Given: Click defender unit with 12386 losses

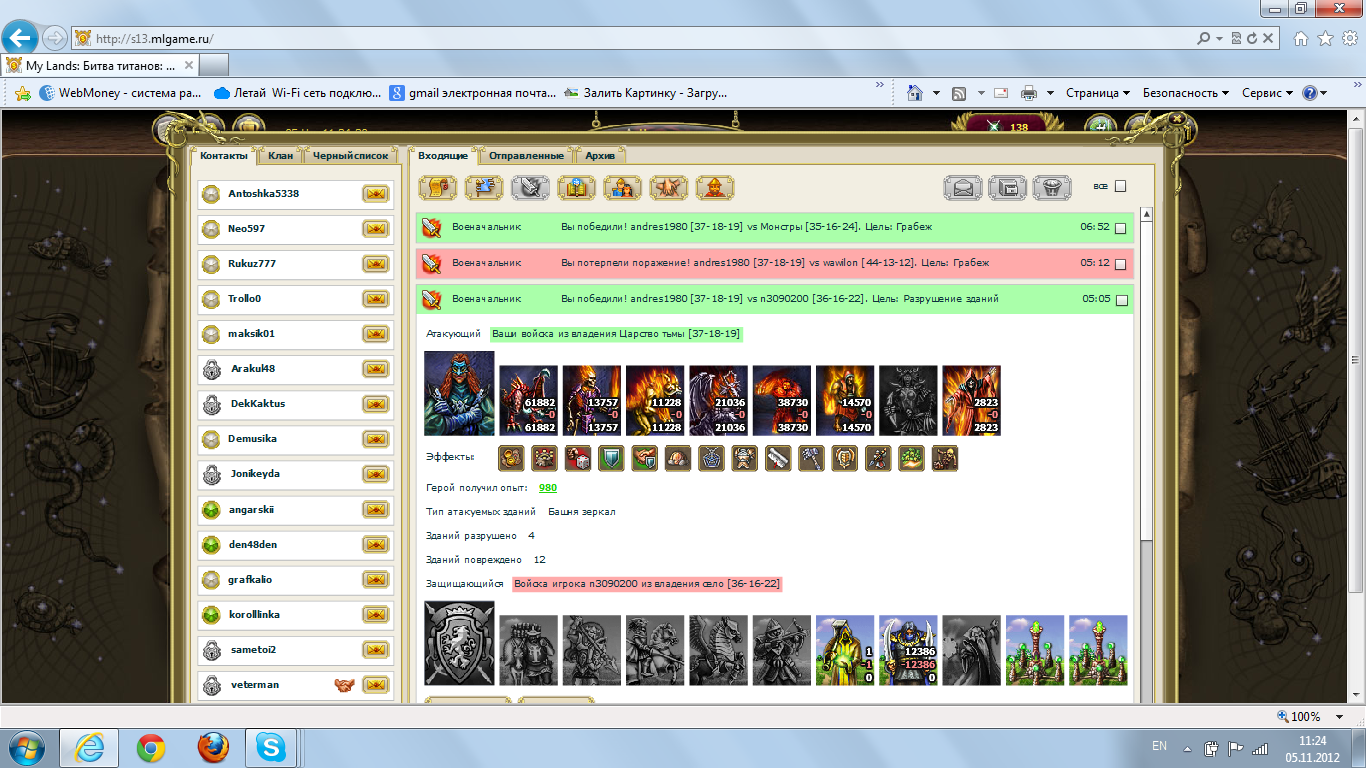Looking at the screenshot, I should 908,650.
